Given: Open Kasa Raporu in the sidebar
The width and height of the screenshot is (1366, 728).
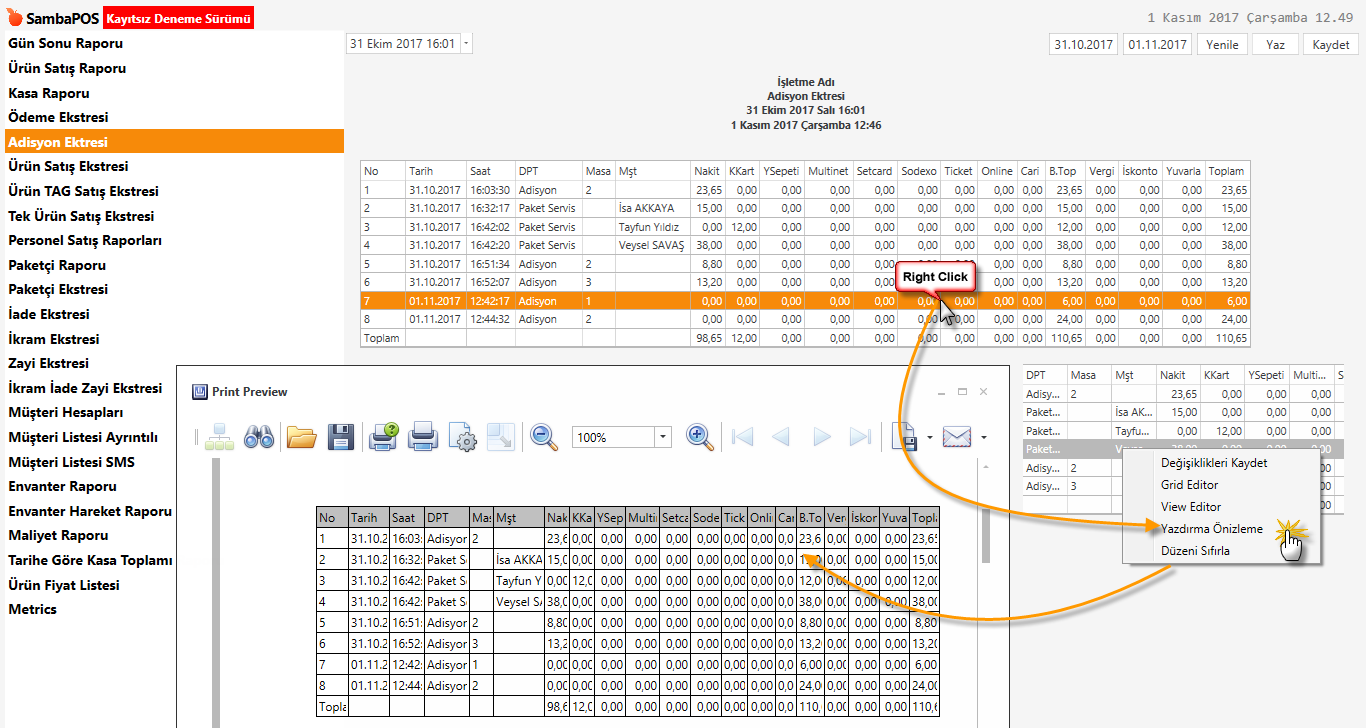Looking at the screenshot, I should click(49, 93).
